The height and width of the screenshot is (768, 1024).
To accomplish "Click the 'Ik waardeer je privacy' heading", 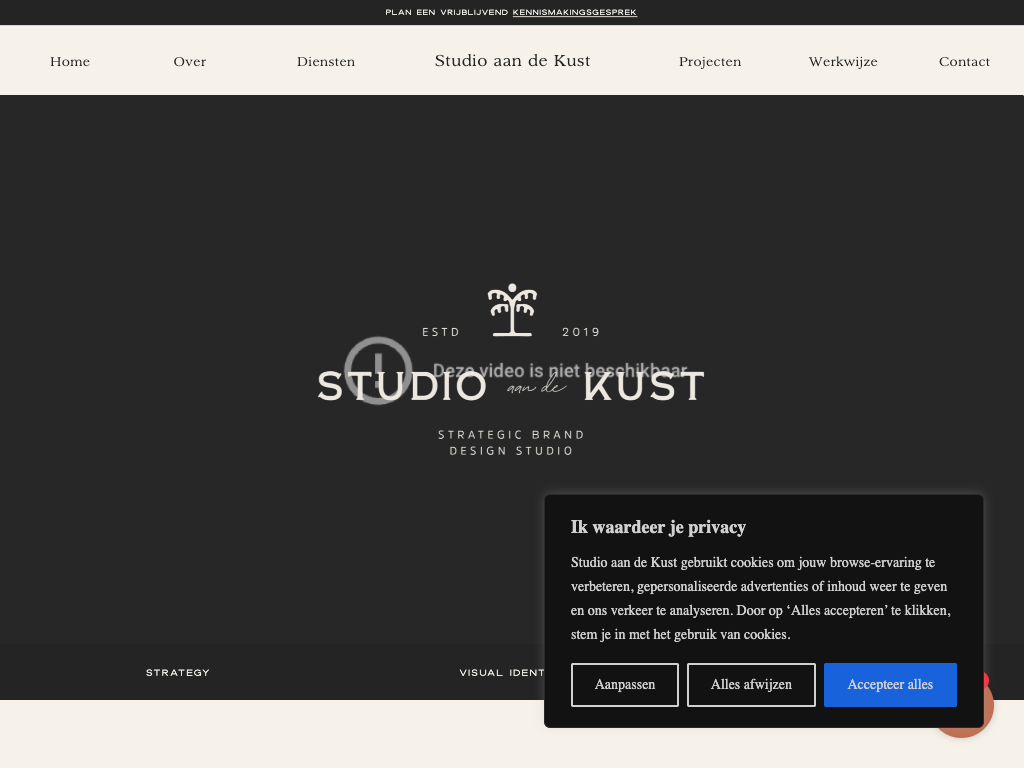I will [x=658, y=527].
